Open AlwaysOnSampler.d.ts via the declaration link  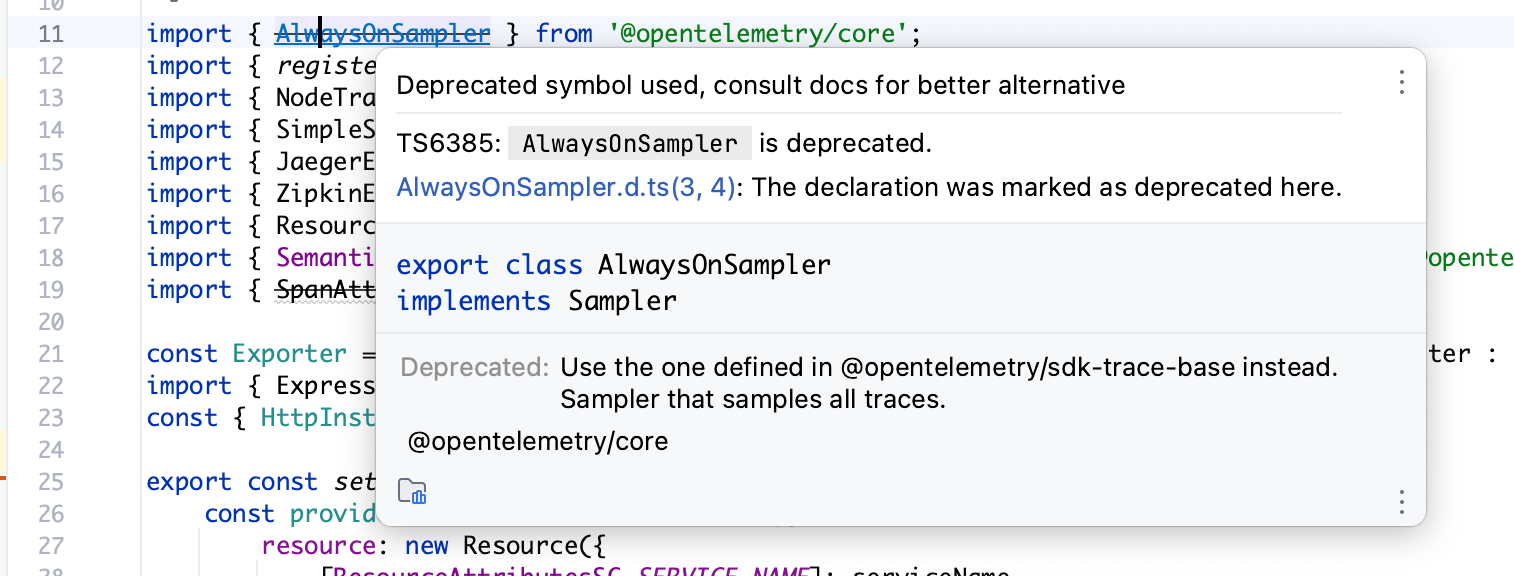click(565, 187)
